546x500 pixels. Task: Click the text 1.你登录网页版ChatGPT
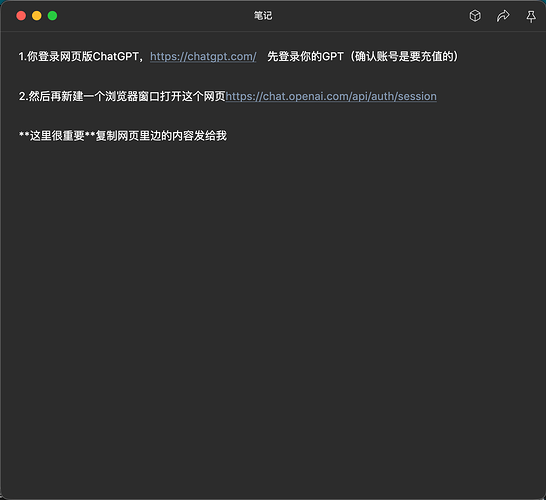(79, 56)
